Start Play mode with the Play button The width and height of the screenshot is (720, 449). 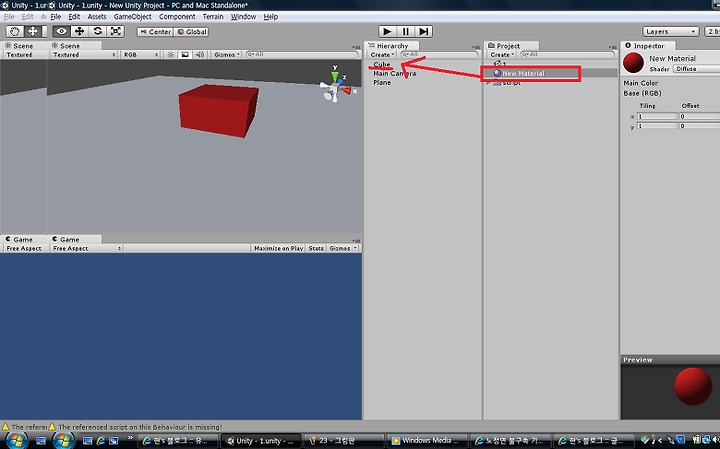click(387, 31)
